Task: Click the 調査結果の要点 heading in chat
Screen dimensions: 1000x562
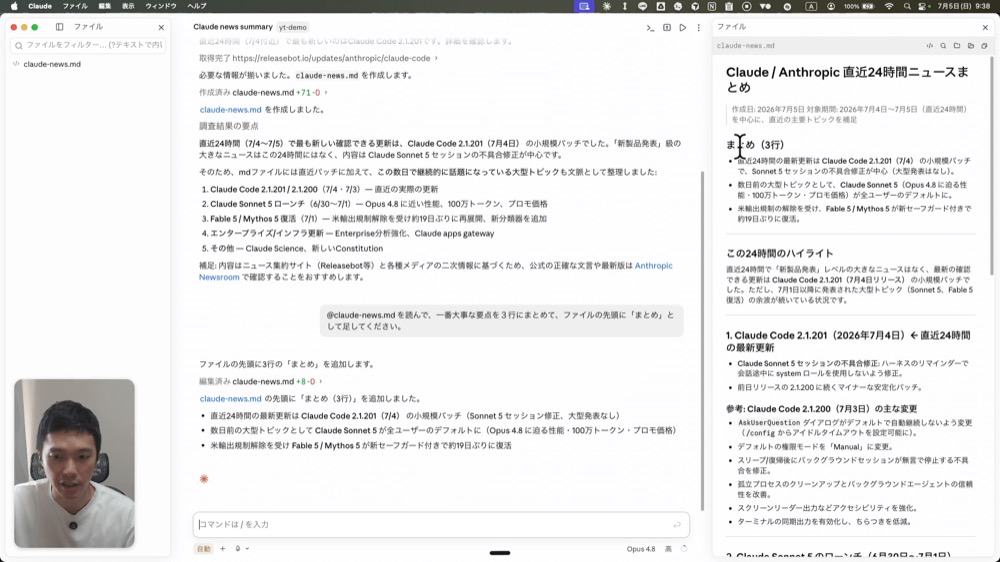Action: click(229, 126)
